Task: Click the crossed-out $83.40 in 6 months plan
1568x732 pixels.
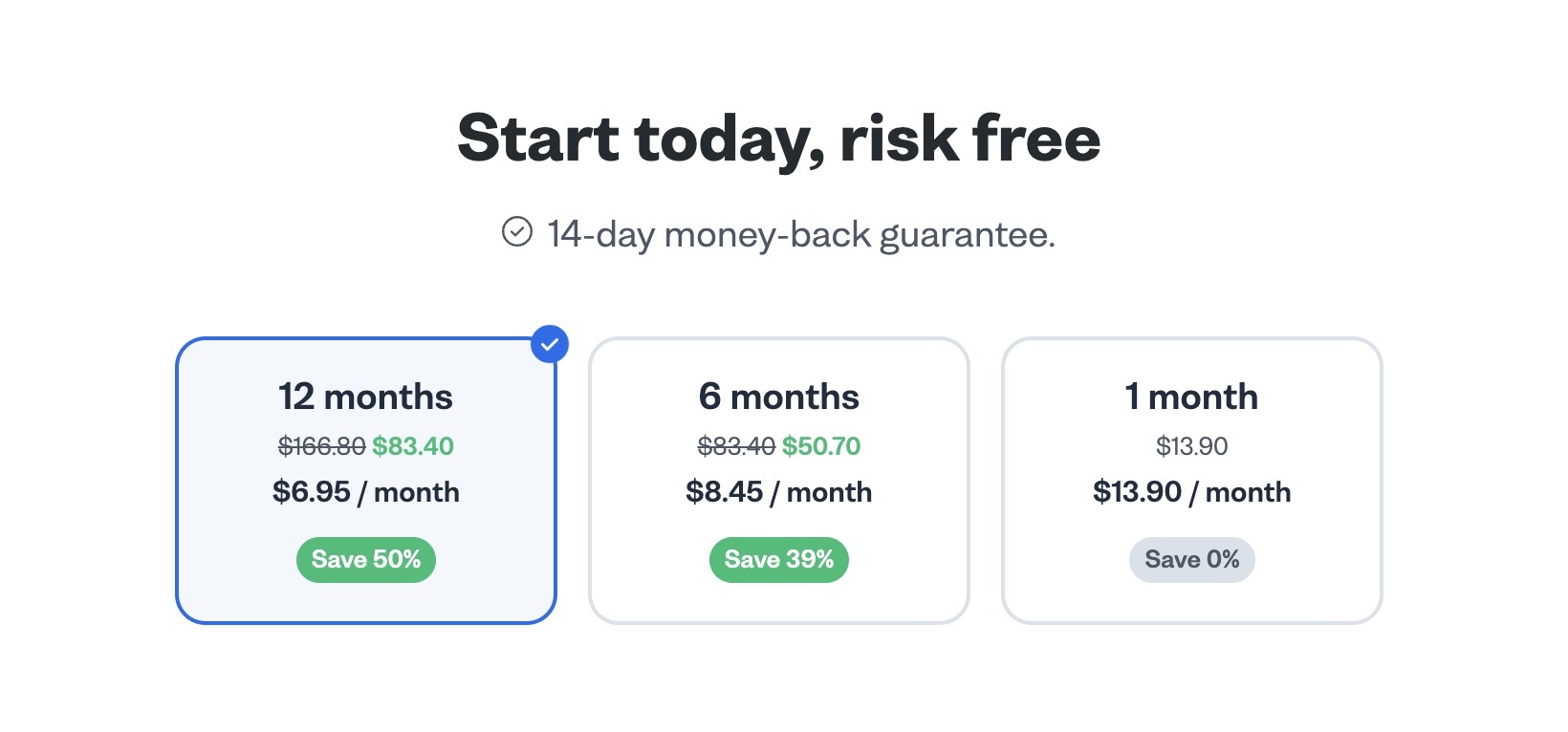Action: [736, 446]
